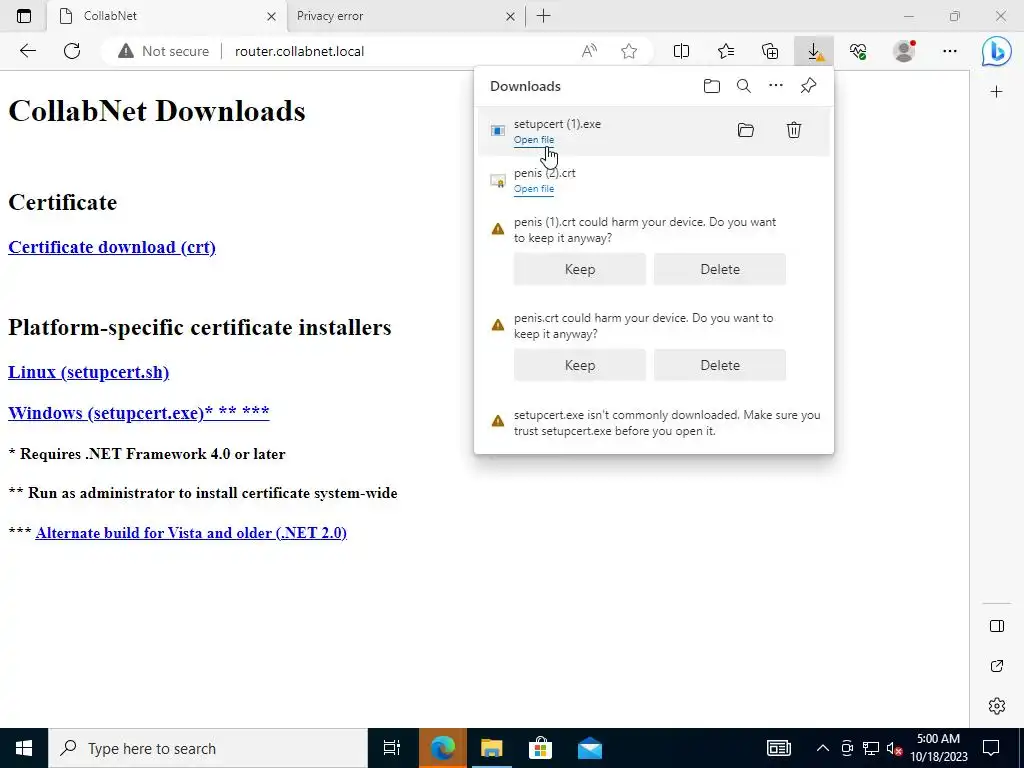Open the Bing Copilot sidebar button

point(997,51)
